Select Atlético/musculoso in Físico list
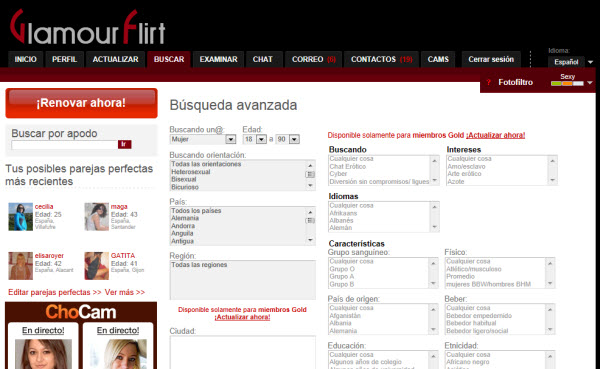 pyautogui.click(x=474, y=269)
